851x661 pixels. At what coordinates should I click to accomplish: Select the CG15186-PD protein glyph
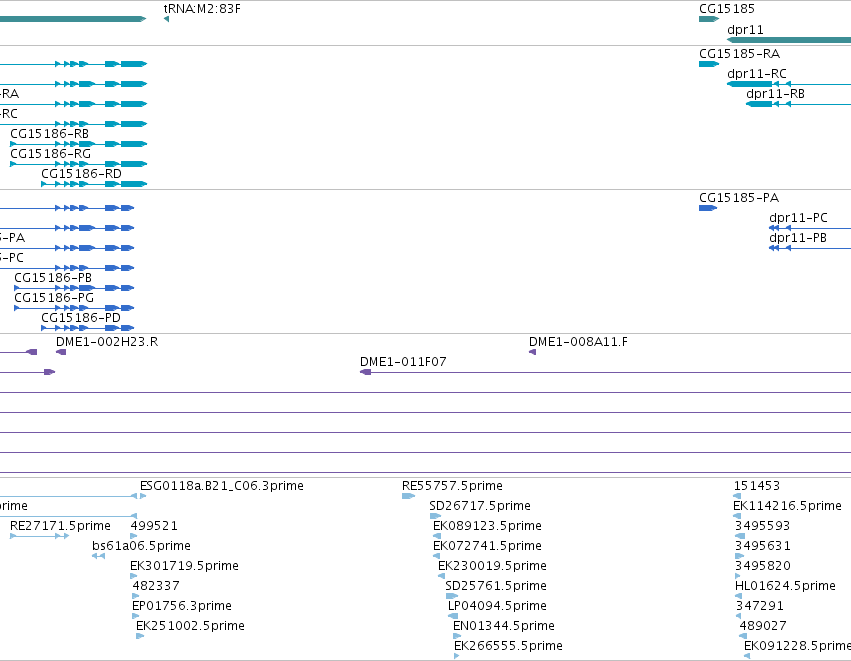click(87, 328)
